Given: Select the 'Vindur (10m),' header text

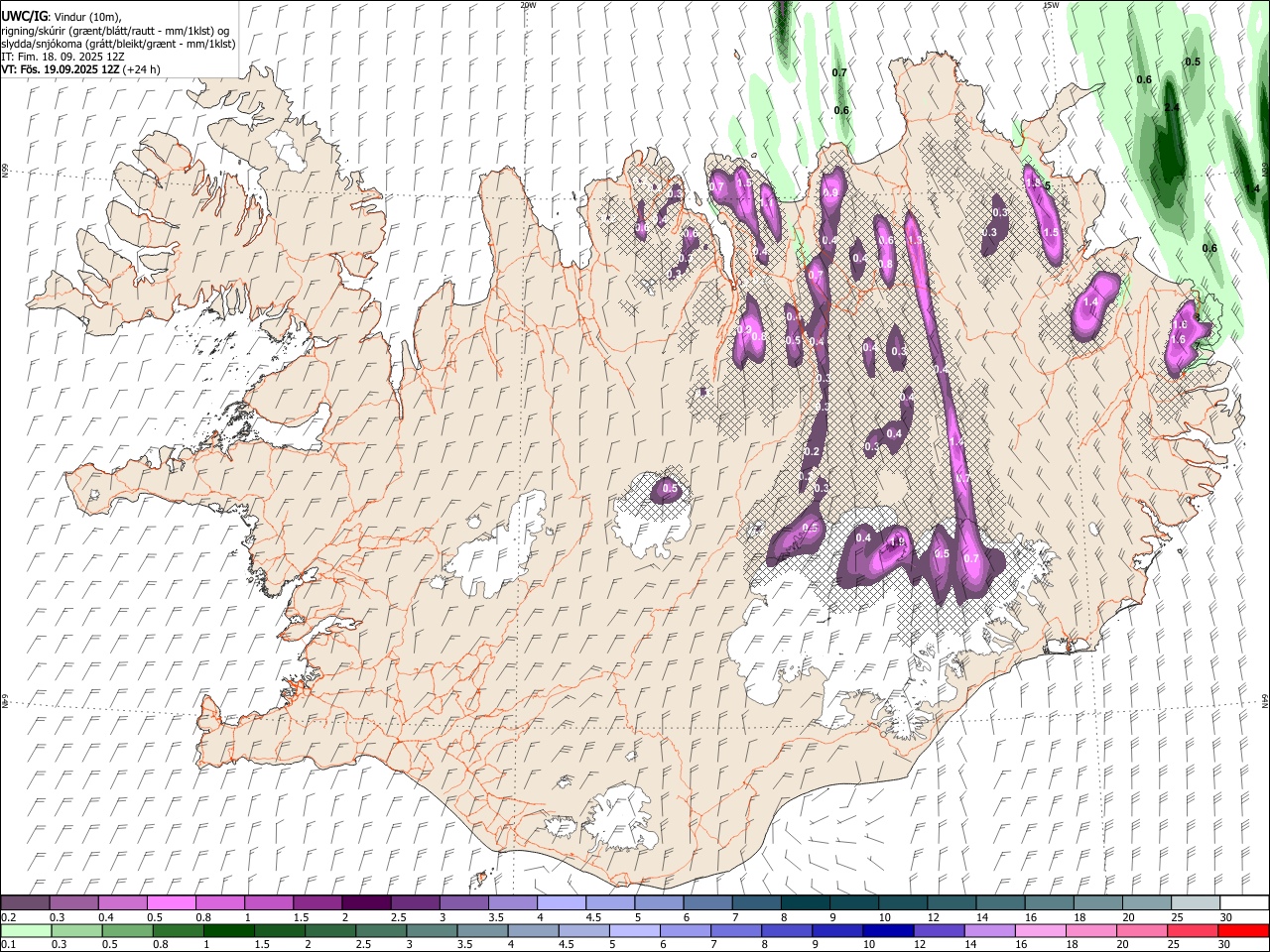Looking at the screenshot, I should [x=86, y=17].
